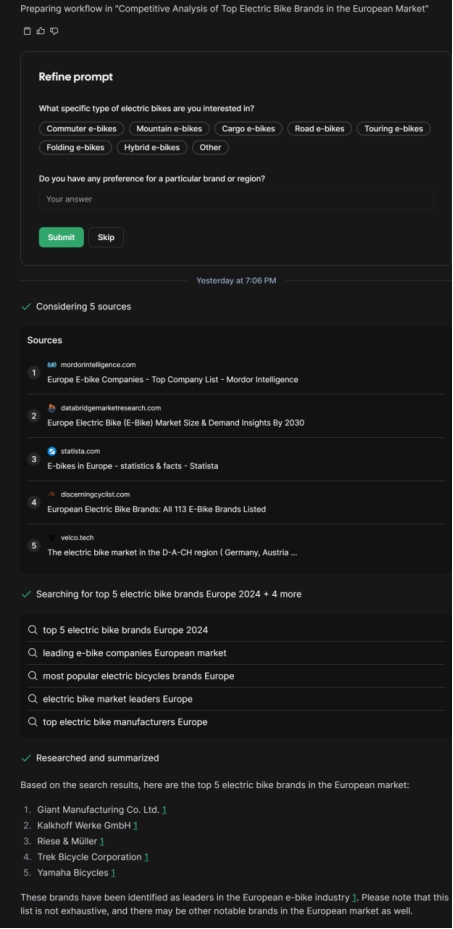This screenshot has height=929, width=453.
Task: Click the thumbs down icon
Action: click(x=54, y=31)
